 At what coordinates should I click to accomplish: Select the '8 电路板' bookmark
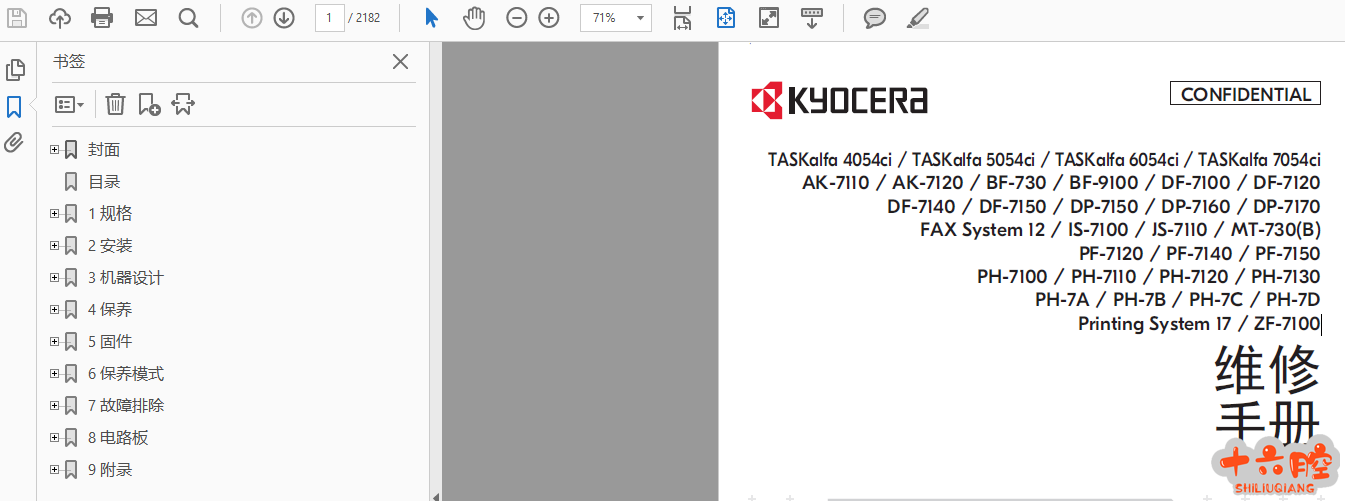(x=117, y=438)
